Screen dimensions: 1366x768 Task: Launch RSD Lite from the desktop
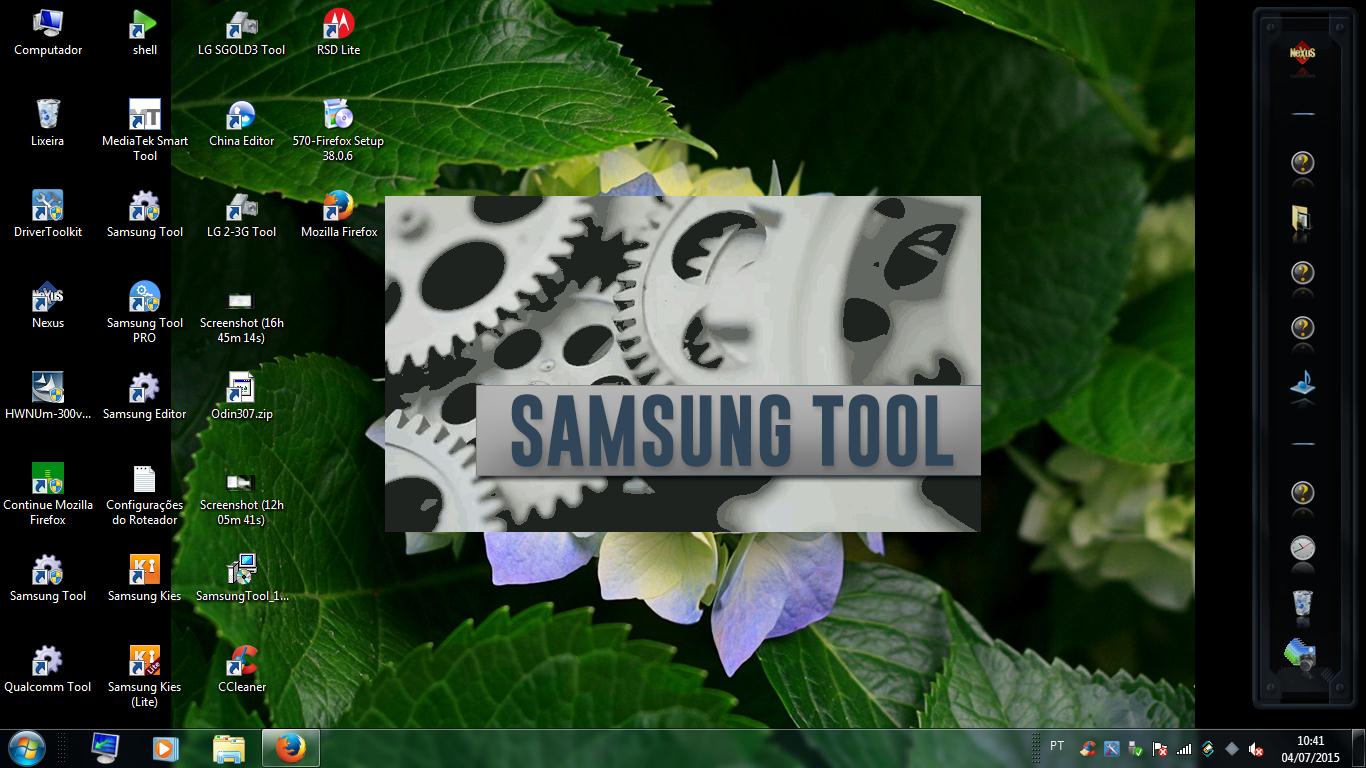coord(338,32)
